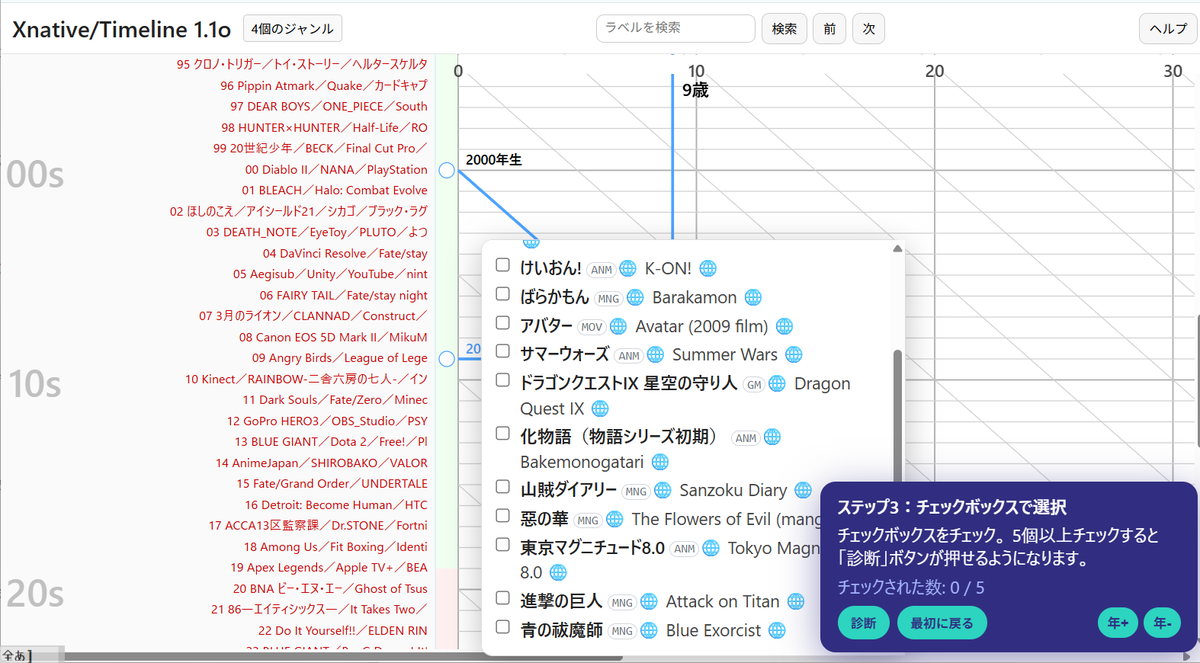
Task: Click globe icon after Sanzoku Diary
Action: pos(803,490)
